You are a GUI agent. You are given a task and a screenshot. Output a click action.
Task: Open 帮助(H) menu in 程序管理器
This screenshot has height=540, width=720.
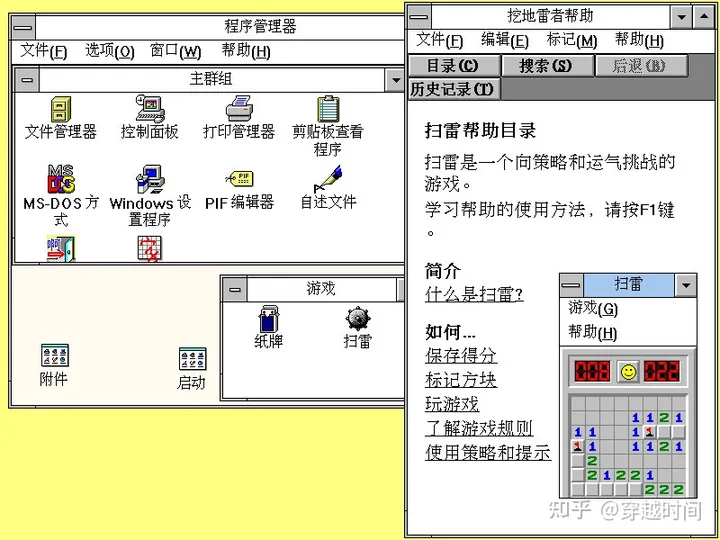[x=246, y=51]
